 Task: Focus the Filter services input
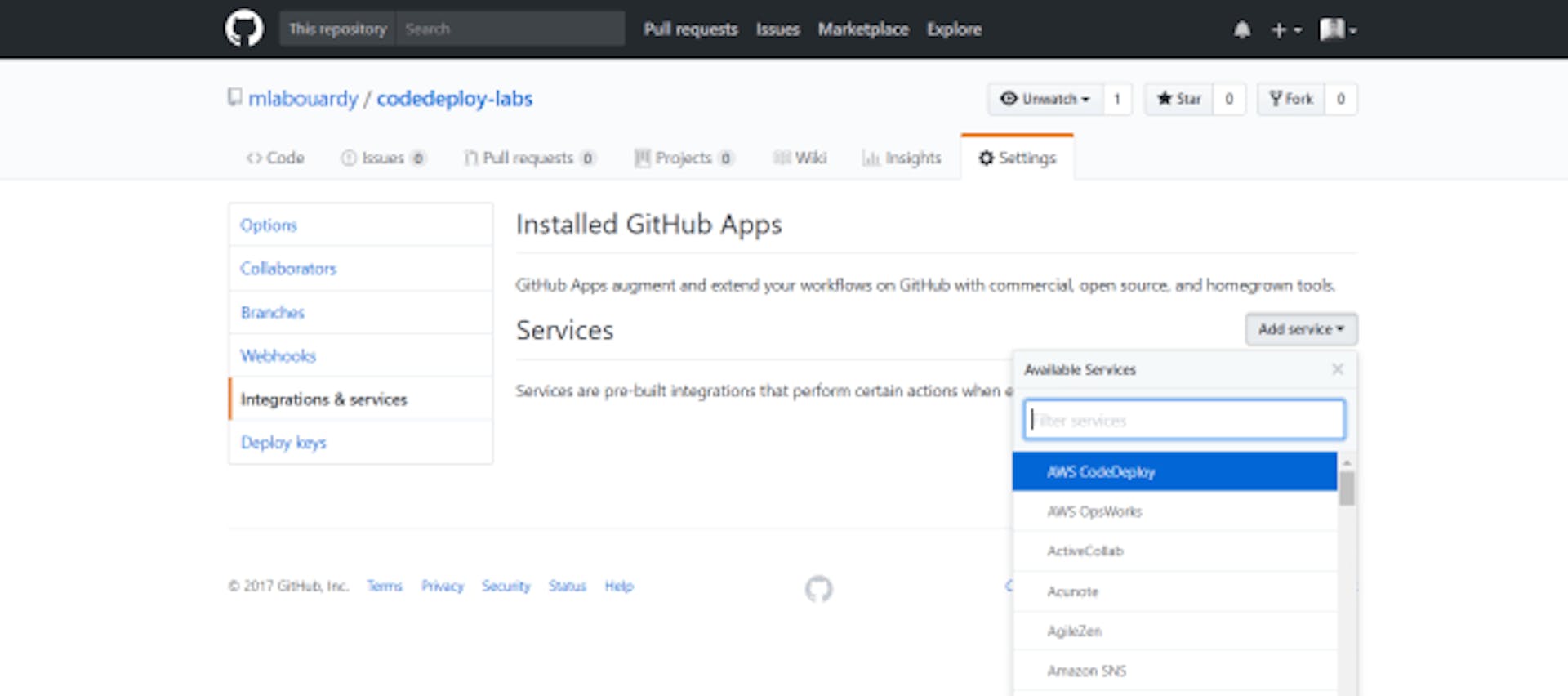pos(1184,420)
